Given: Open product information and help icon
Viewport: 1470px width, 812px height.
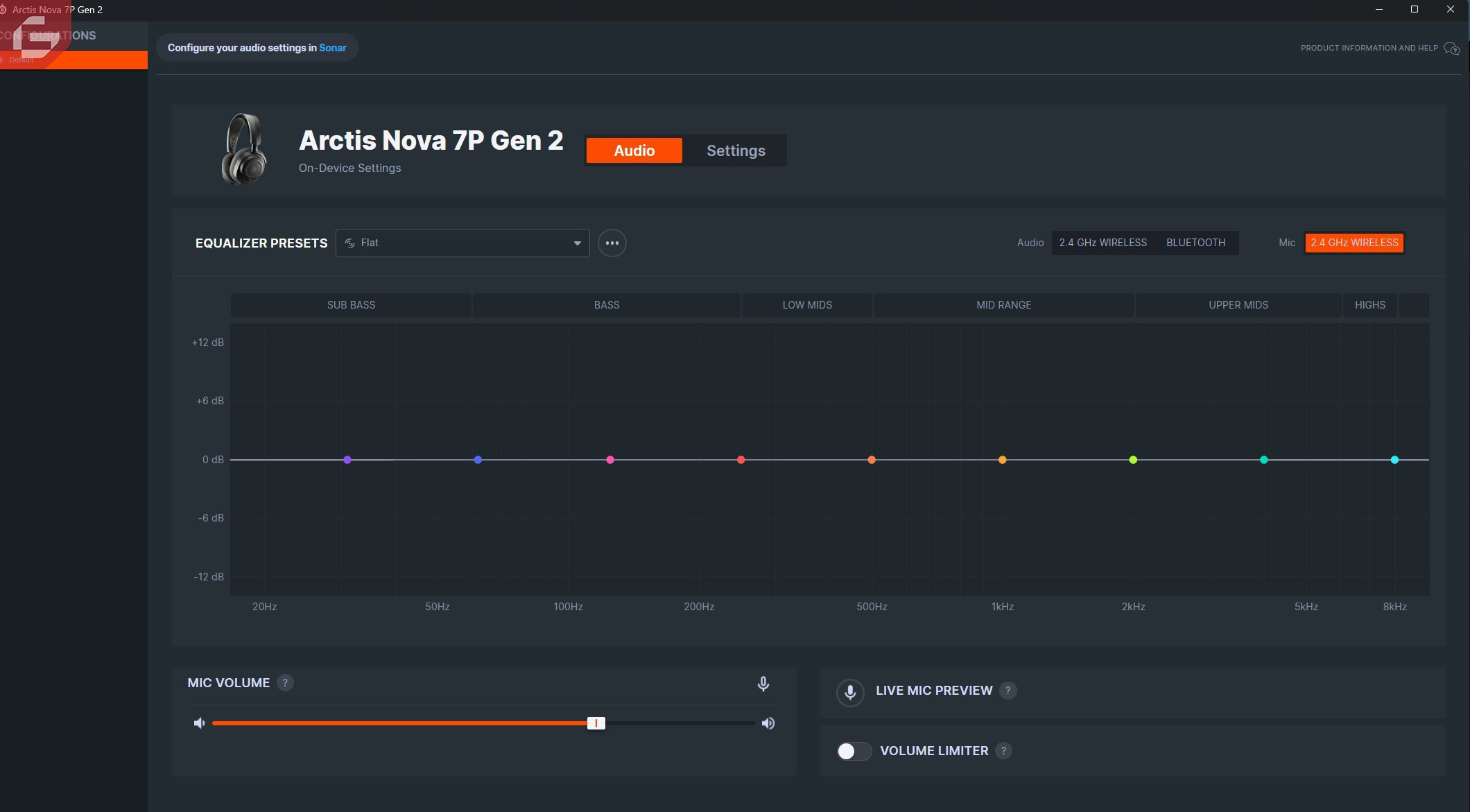Looking at the screenshot, I should (x=1451, y=49).
